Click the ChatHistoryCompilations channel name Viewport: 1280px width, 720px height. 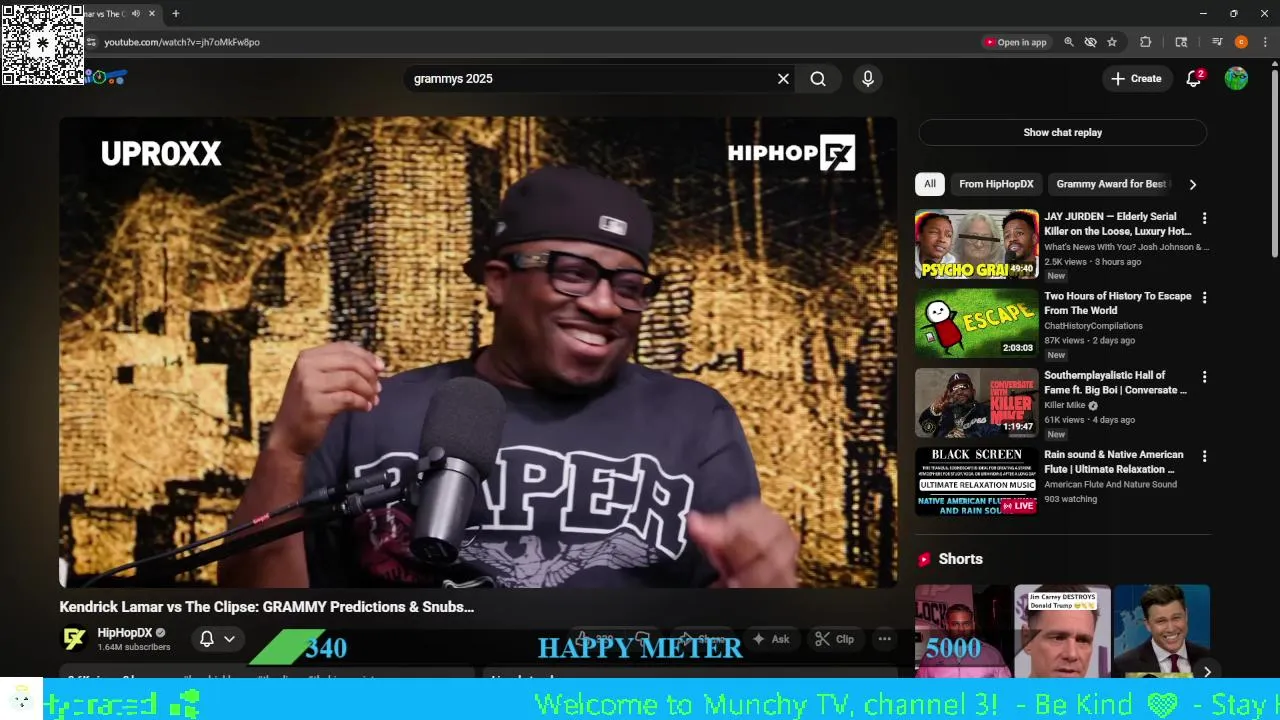coord(1093,326)
